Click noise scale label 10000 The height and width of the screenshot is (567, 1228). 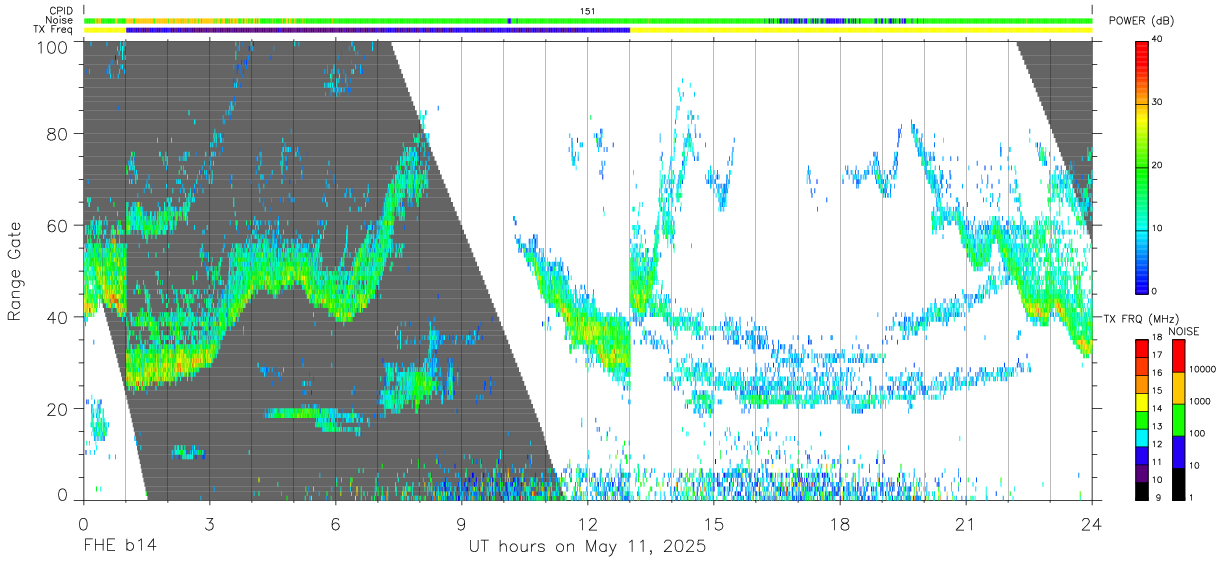[x=1202, y=368]
